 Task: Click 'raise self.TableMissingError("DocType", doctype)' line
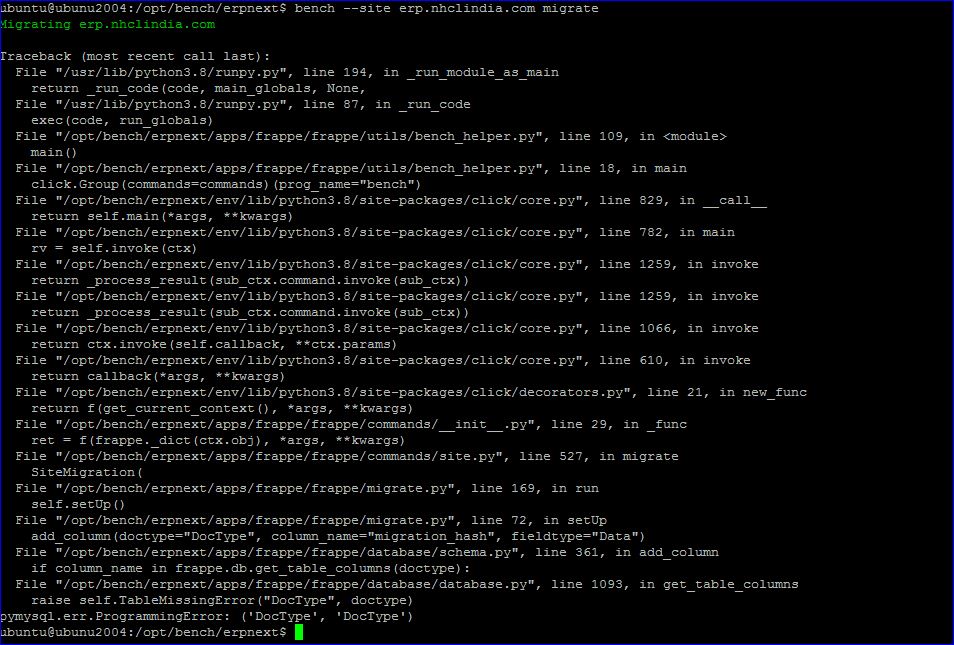pos(222,600)
